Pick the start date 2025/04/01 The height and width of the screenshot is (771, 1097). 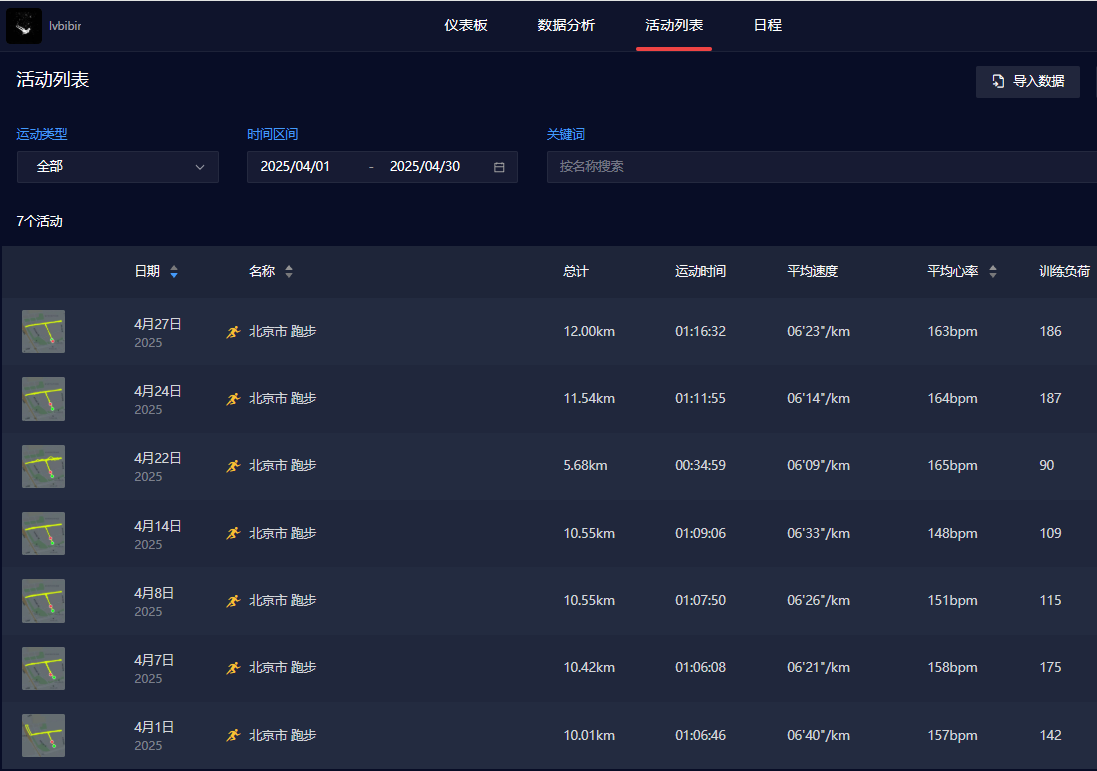click(x=295, y=167)
